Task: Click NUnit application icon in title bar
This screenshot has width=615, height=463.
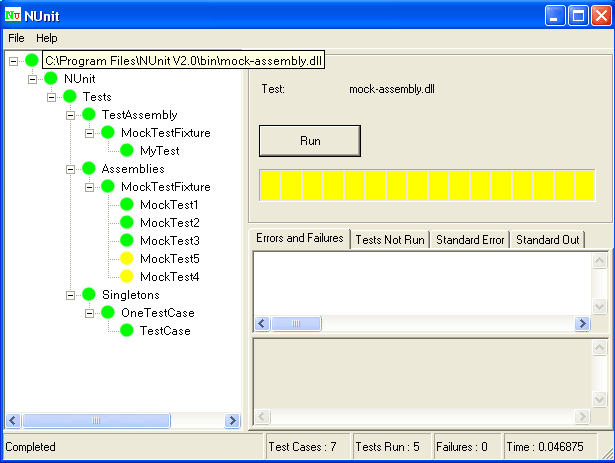Action: [13, 15]
